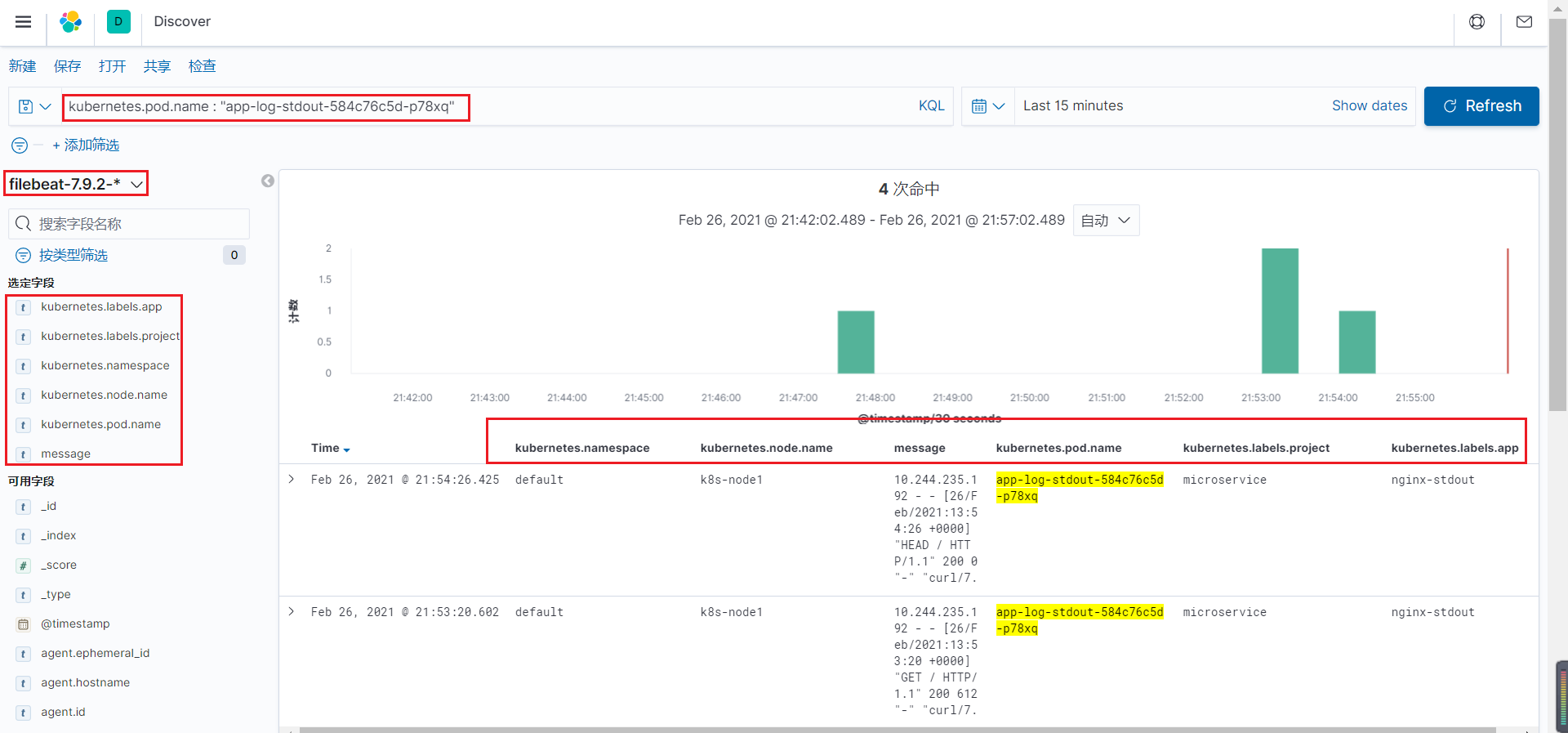Open the 共享 menu item
The width and height of the screenshot is (1568, 733).
pos(157,66)
